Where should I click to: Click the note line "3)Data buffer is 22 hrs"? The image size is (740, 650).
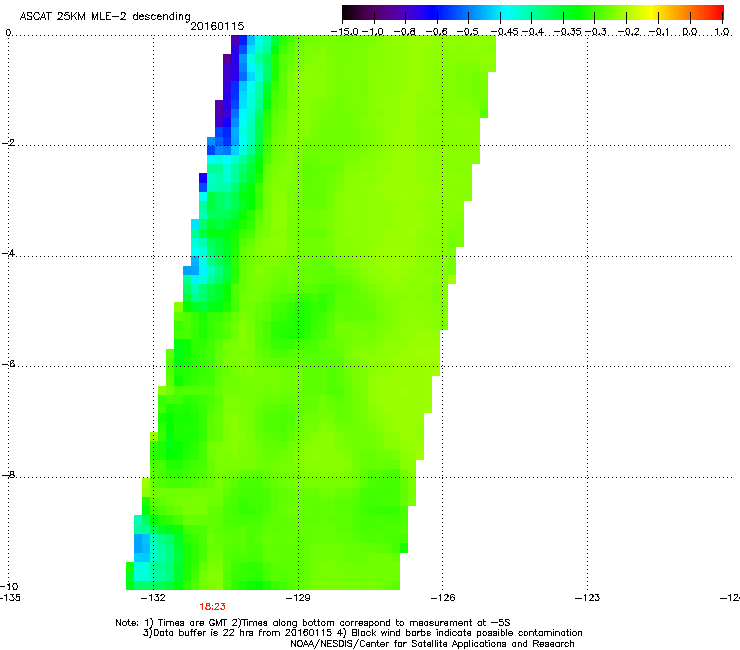tap(362, 633)
